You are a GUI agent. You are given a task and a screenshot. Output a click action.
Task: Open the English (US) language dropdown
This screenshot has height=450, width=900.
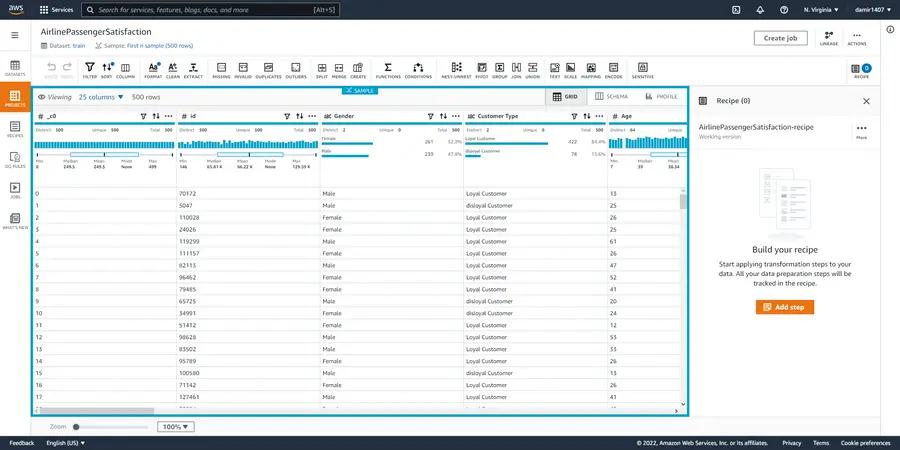click(x=65, y=443)
